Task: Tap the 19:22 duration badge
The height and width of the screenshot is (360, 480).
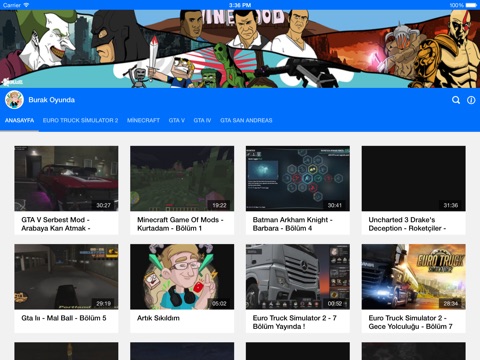Action: click(x=219, y=205)
